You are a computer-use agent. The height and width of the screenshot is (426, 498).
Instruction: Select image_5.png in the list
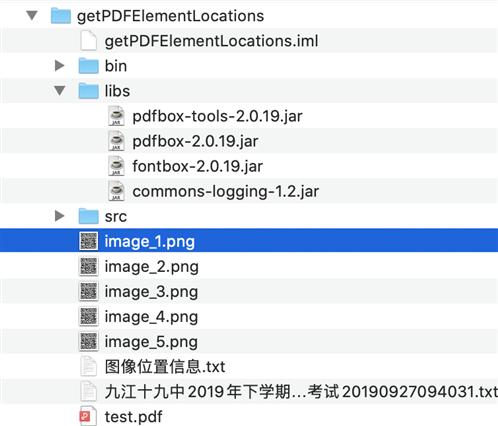coord(151,342)
